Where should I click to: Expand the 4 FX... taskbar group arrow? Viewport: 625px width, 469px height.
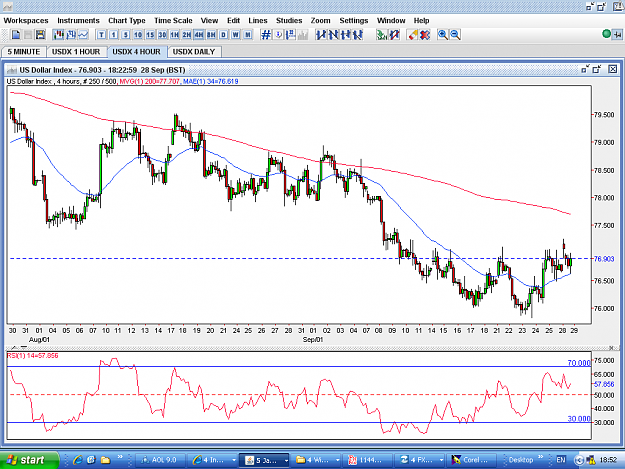(441, 460)
